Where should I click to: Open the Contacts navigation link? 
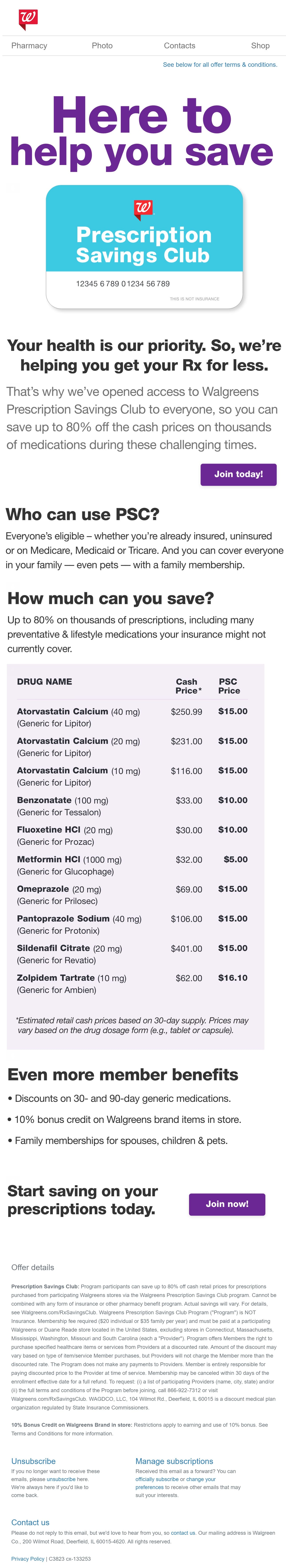coord(179,46)
